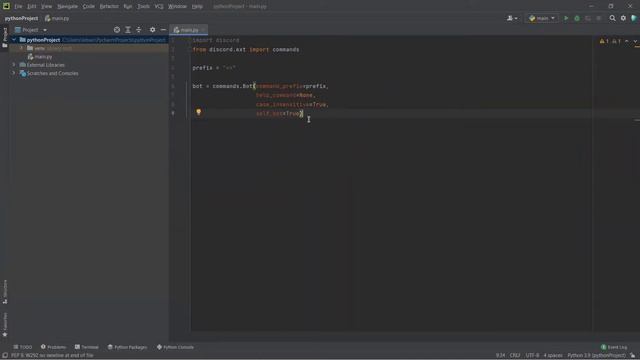Open the Python Packages tool window
The height and width of the screenshot is (360, 640).
click(x=127, y=347)
